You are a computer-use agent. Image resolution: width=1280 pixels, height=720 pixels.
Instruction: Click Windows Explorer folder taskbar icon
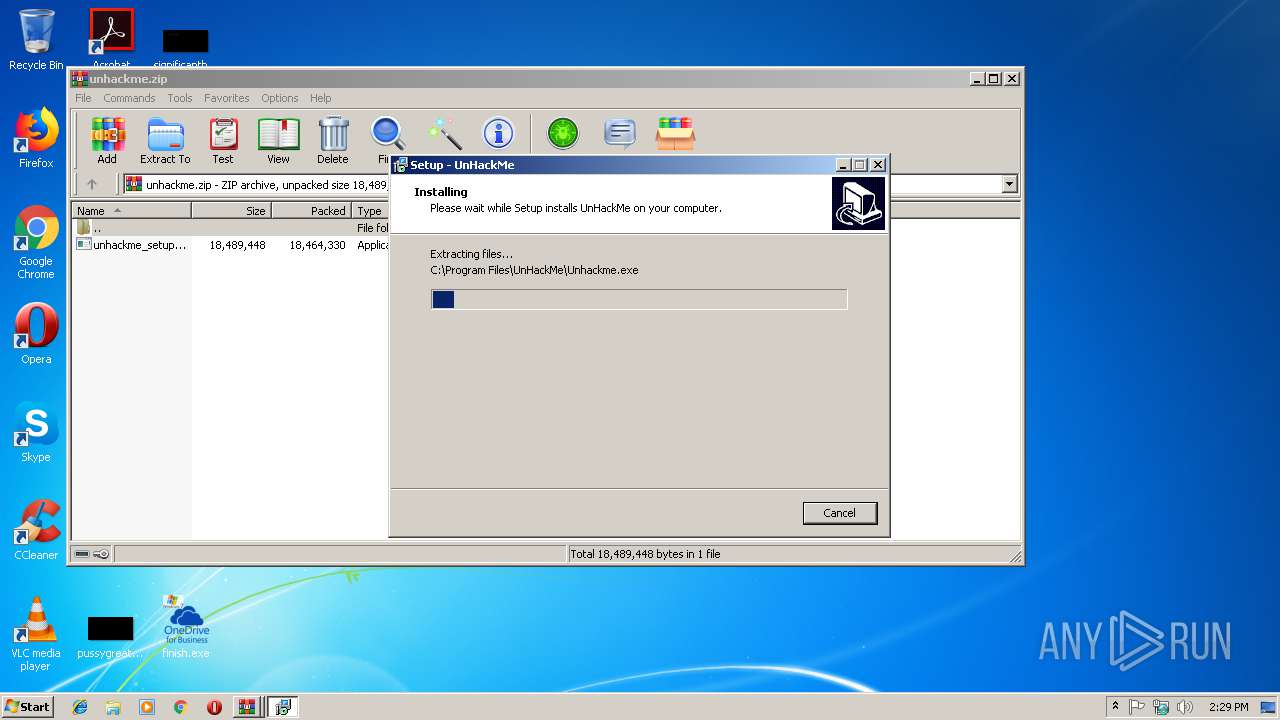pyautogui.click(x=113, y=707)
